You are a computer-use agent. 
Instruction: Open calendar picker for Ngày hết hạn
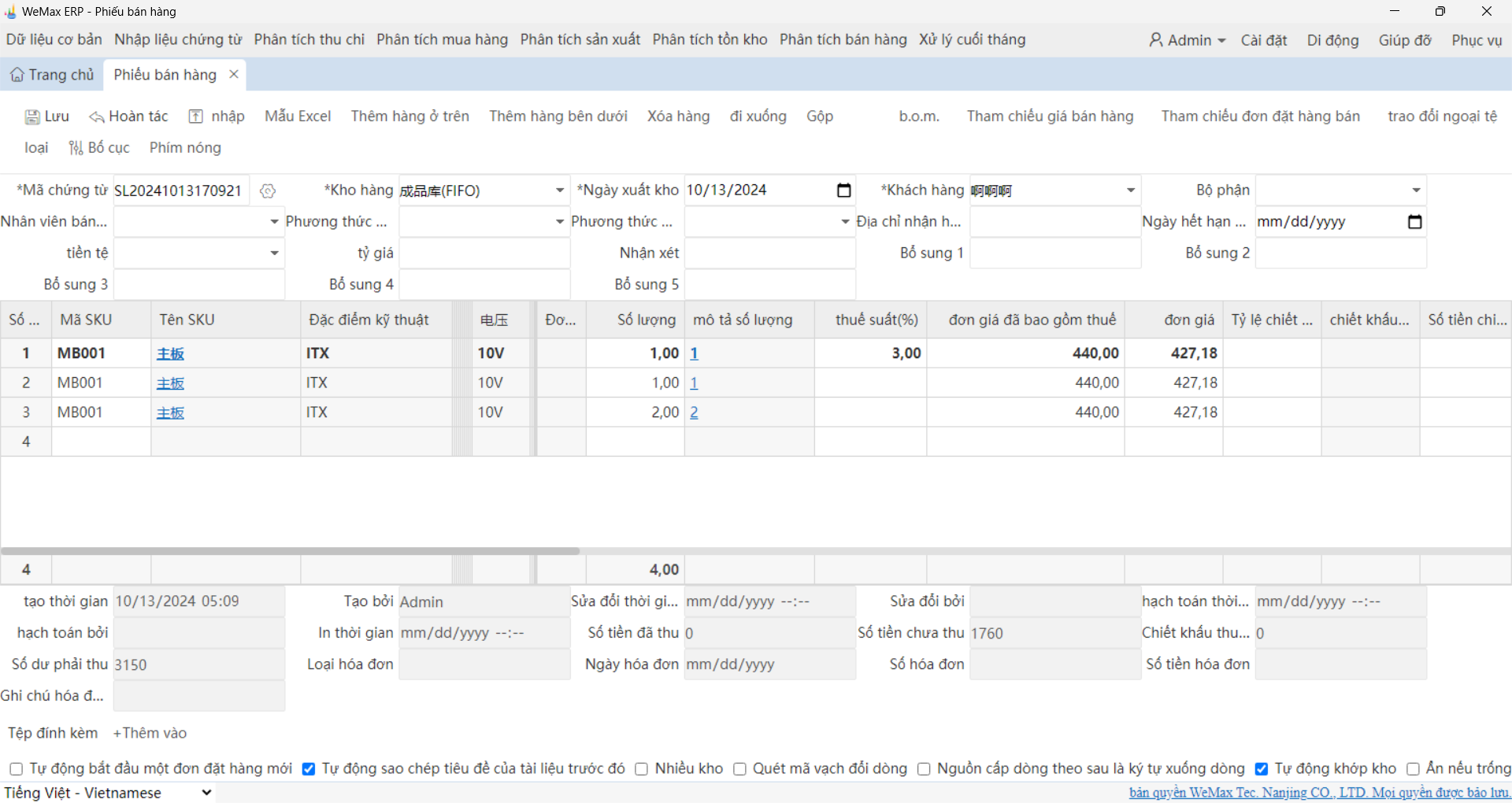point(1414,222)
